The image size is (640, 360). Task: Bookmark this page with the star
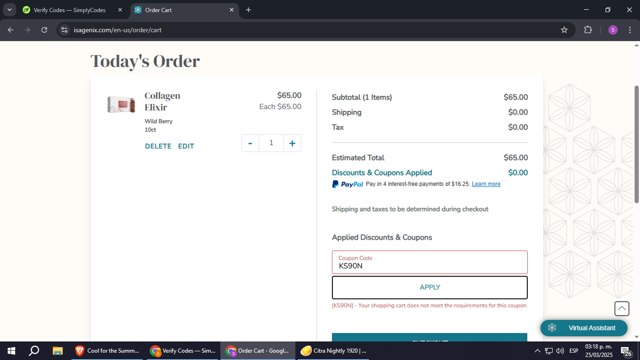[564, 30]
